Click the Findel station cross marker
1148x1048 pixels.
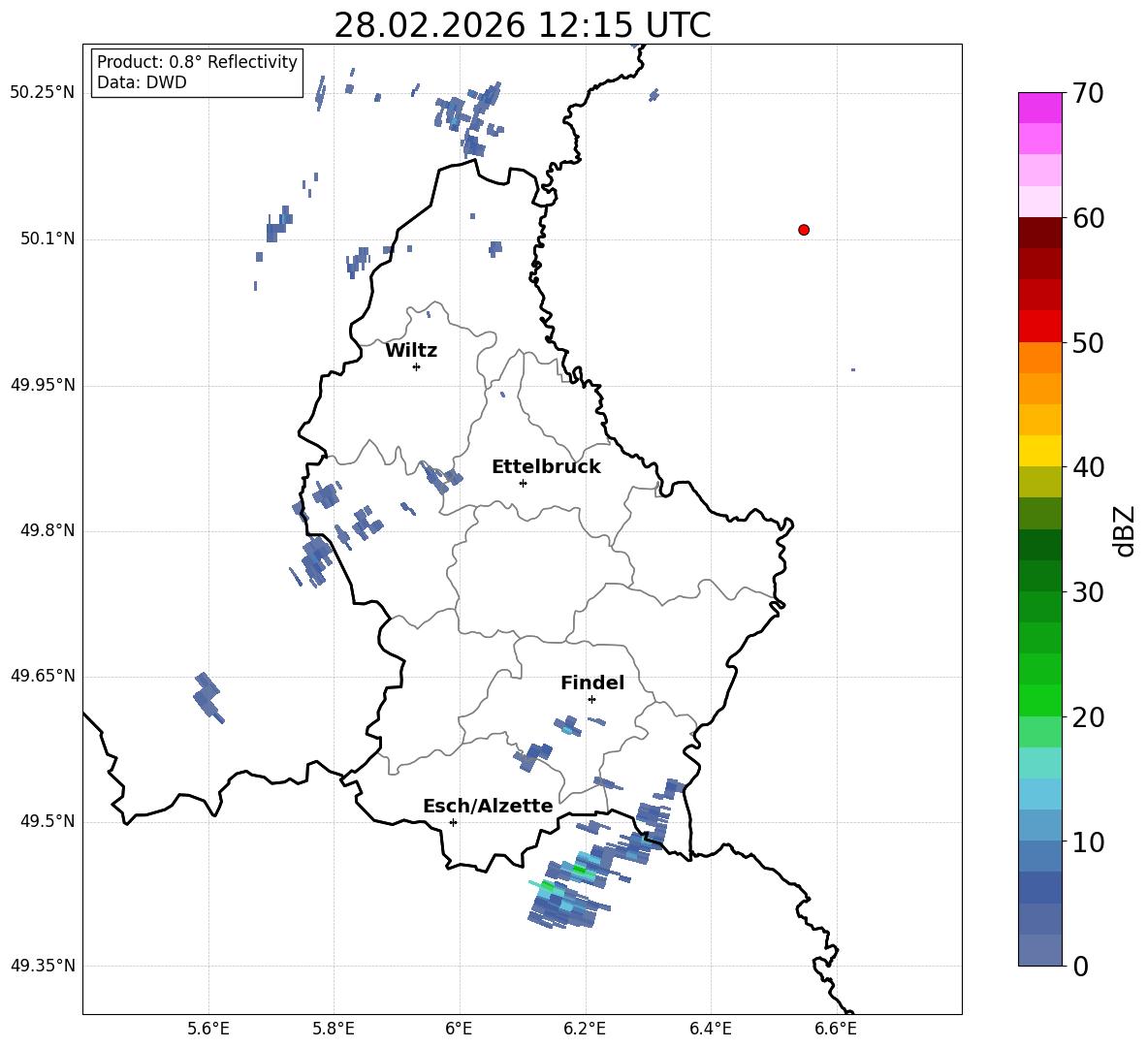click(x=591, y=699)
